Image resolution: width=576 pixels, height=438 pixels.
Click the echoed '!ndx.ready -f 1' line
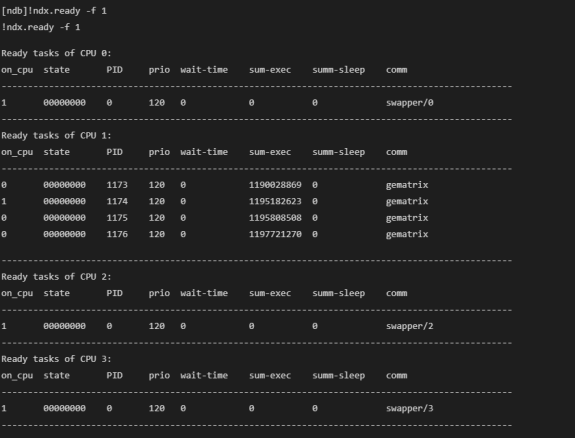pyautogui.click(x=41, y=27)
